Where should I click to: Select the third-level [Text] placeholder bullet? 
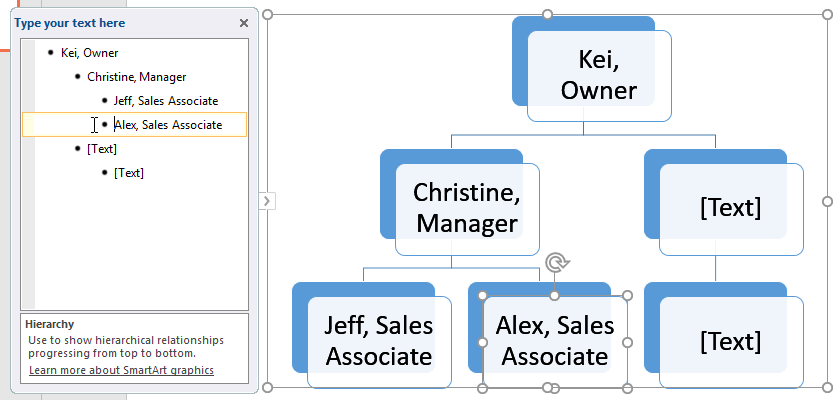(x=128, y=173)
